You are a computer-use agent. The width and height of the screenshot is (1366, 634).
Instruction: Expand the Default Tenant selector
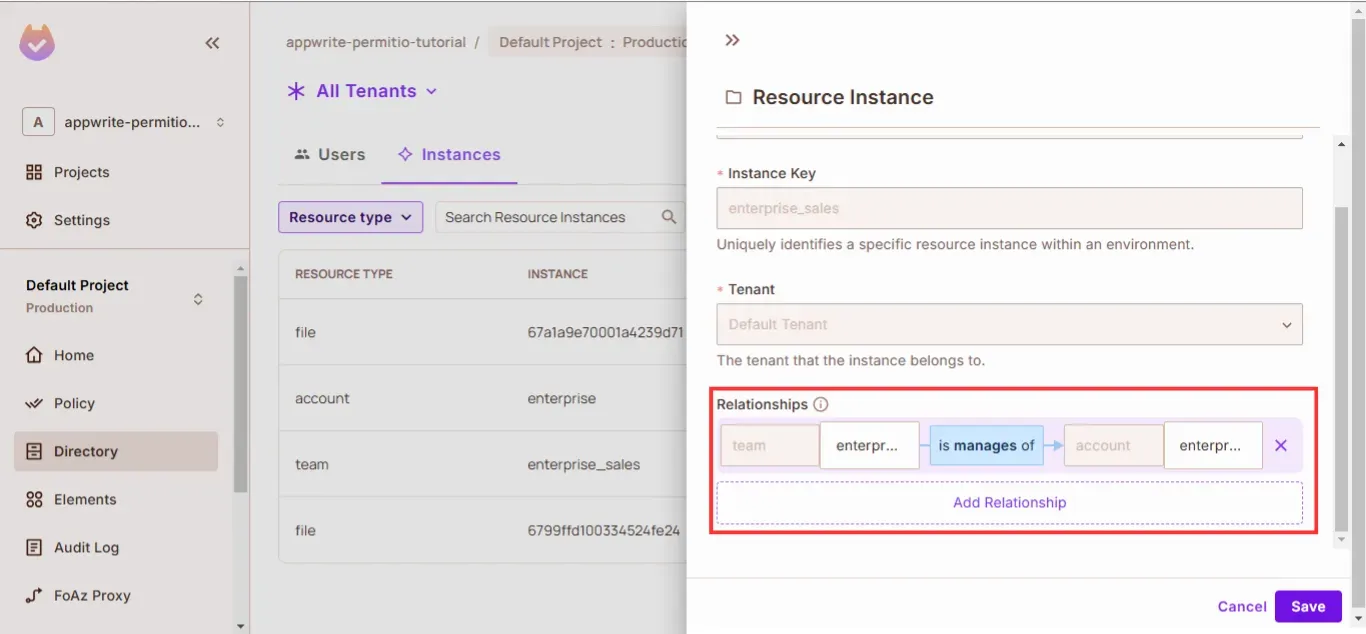click(1009, 325)
